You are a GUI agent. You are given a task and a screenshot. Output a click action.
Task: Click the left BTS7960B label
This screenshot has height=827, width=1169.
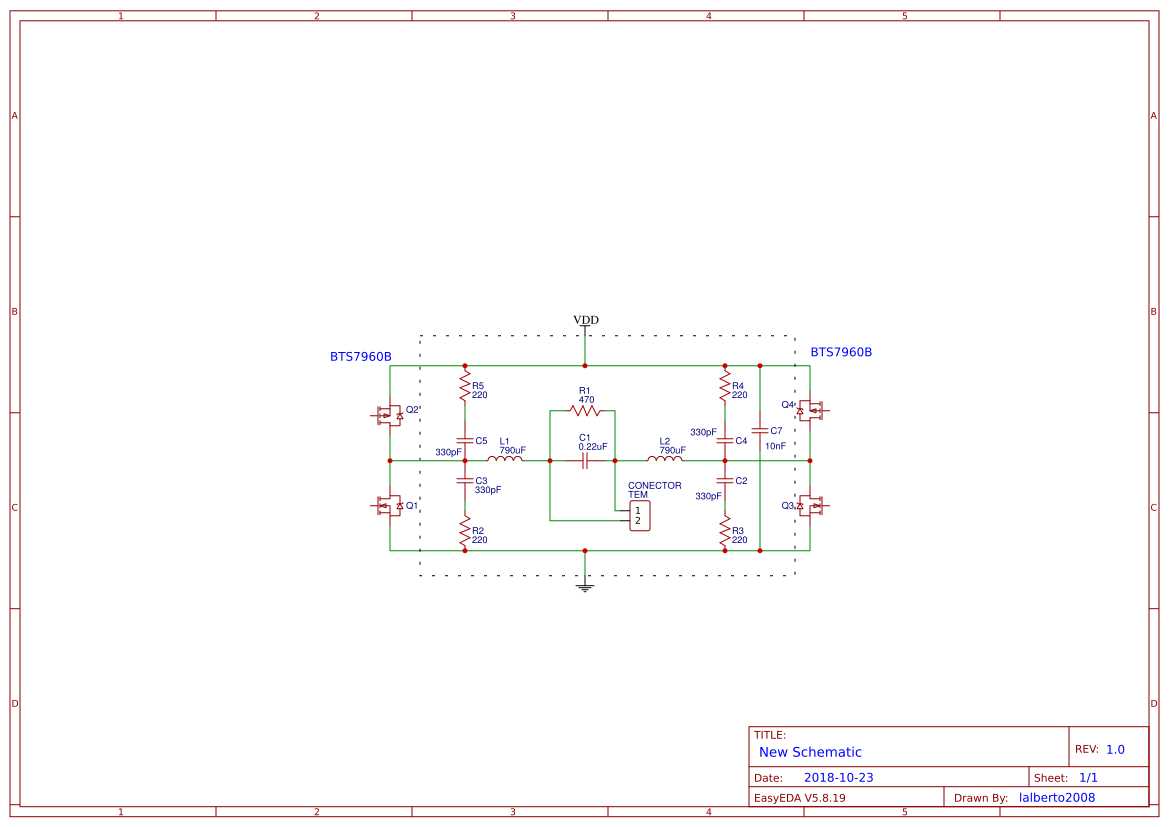coord(360,353)
